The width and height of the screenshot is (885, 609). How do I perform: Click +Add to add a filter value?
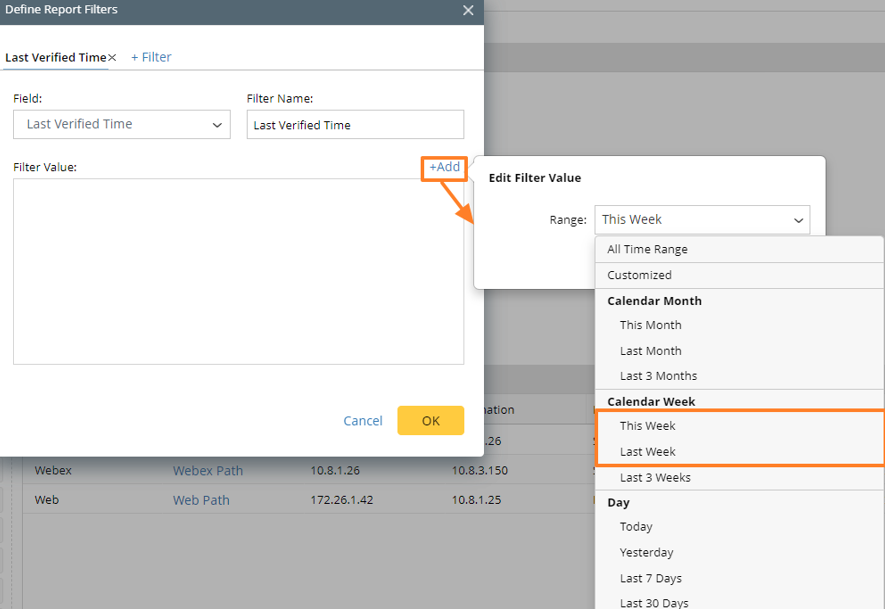[x=444, y=167]
